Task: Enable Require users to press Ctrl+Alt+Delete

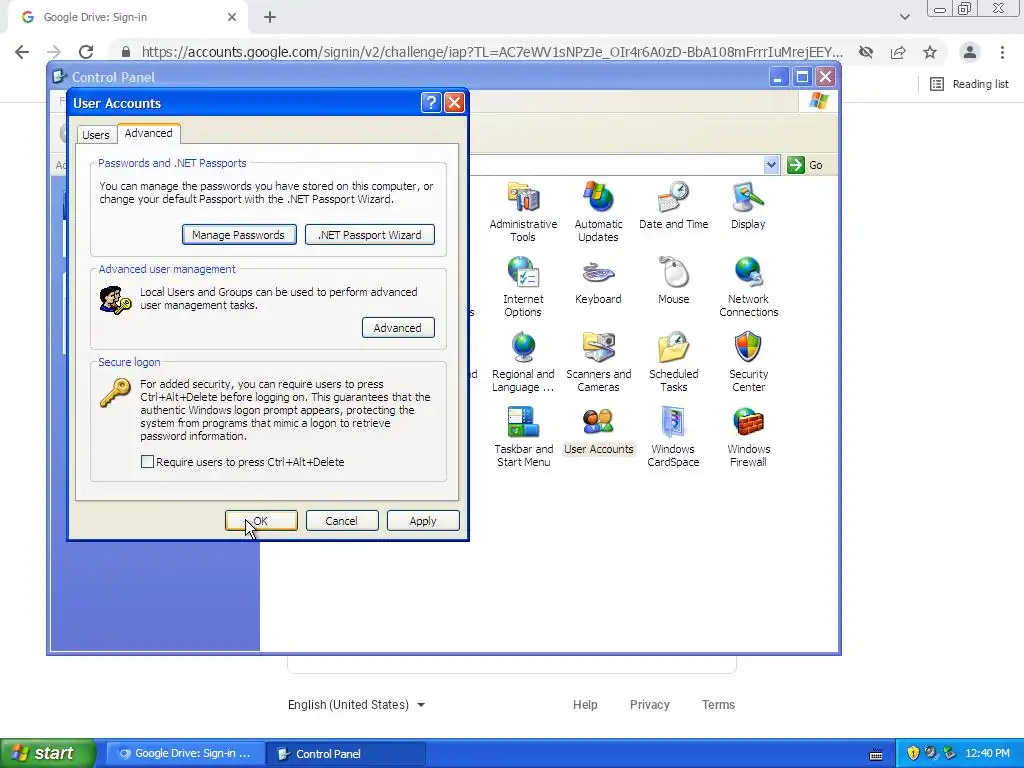Action: [x=148, y=462]
